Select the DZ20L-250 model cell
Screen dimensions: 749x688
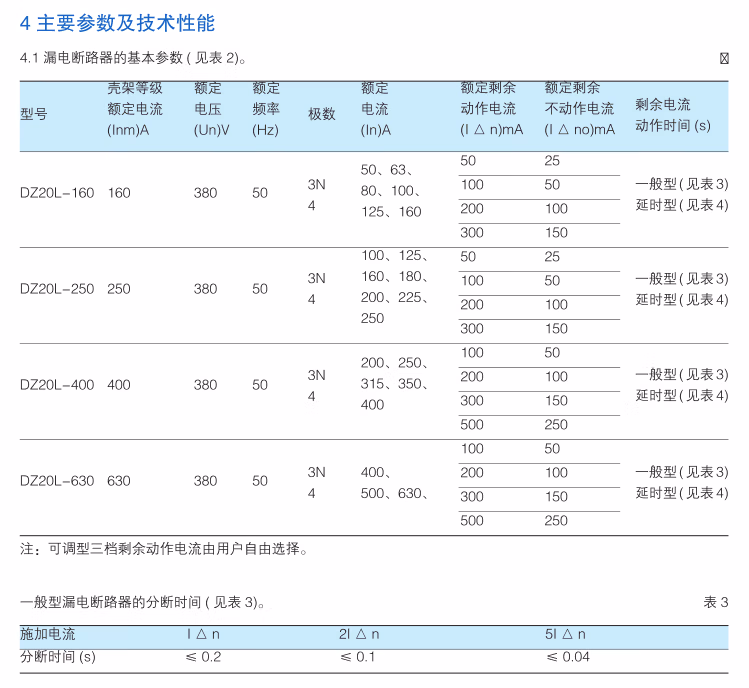point(57,289)
